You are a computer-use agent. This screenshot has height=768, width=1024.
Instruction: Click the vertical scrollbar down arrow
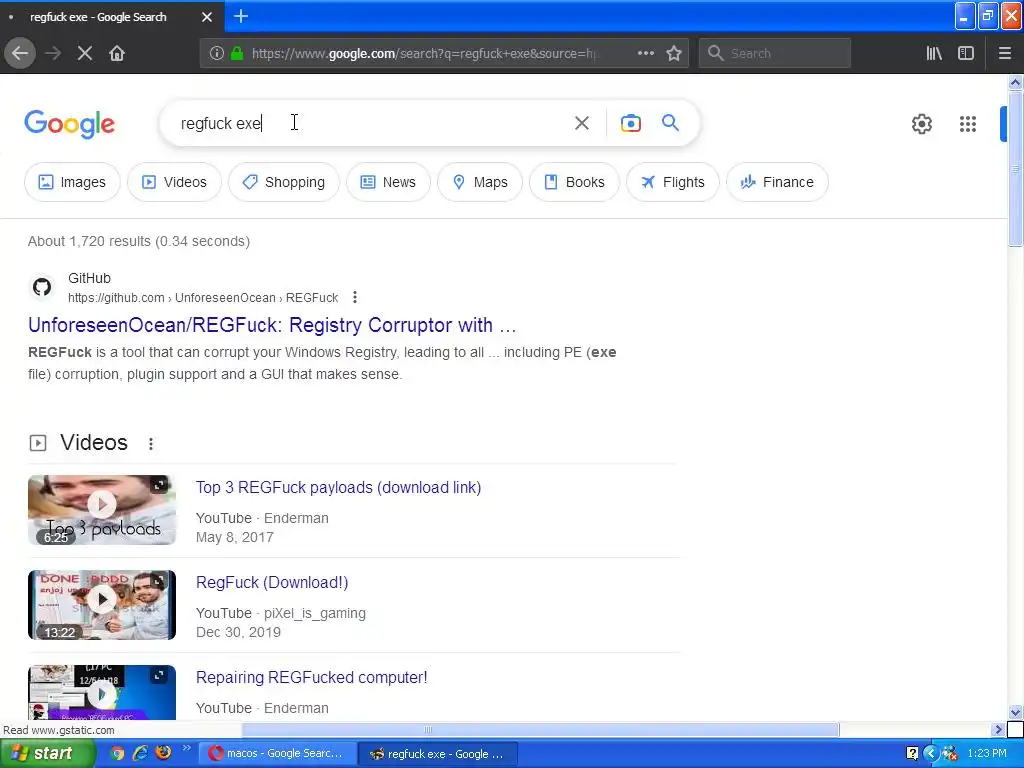(1016, 712)
